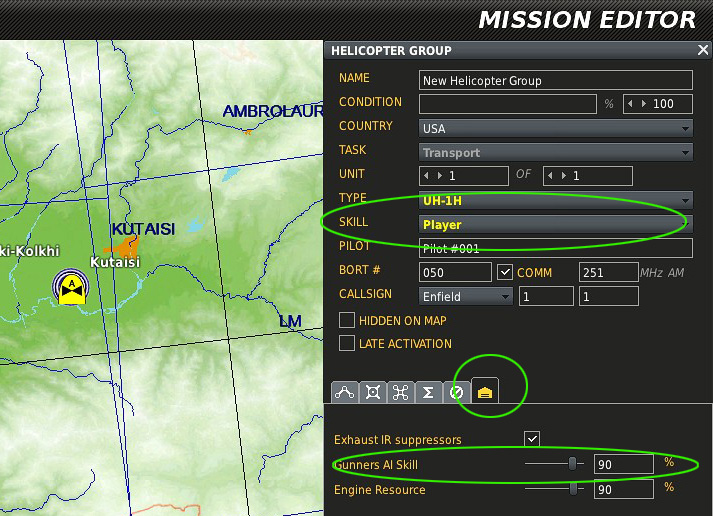
Task: Click the Gunners AI Skill percent field
Action: click(x=623, y=464)
